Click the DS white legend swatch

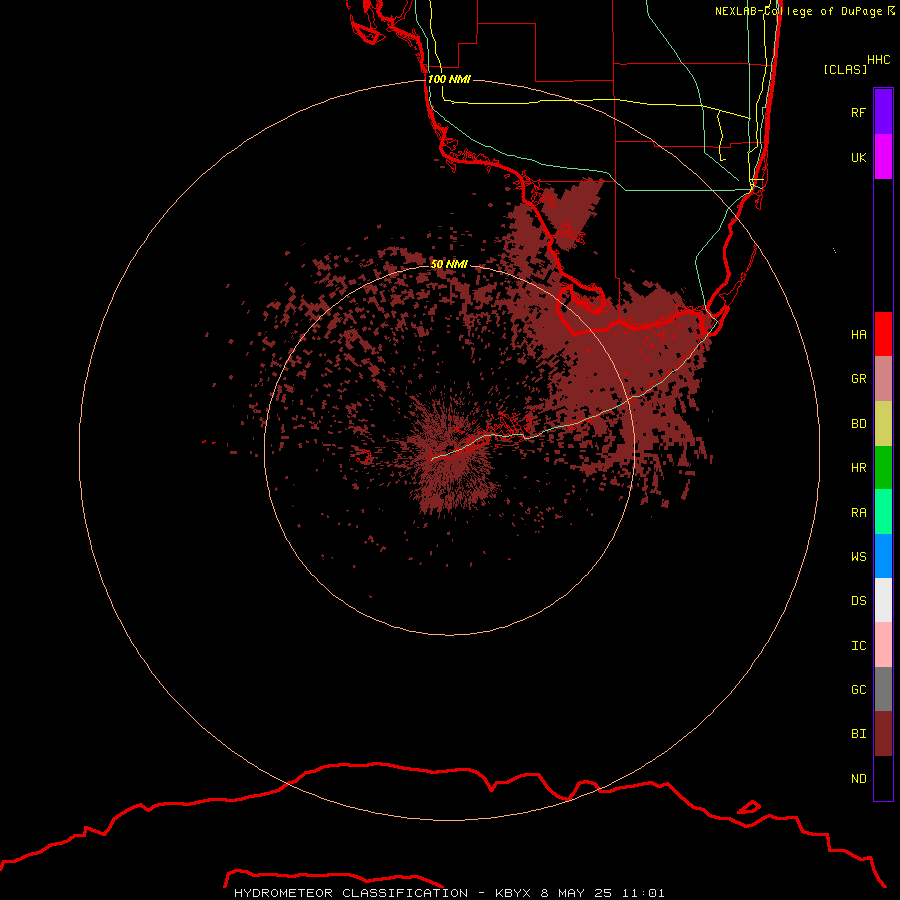pos(883,600)
